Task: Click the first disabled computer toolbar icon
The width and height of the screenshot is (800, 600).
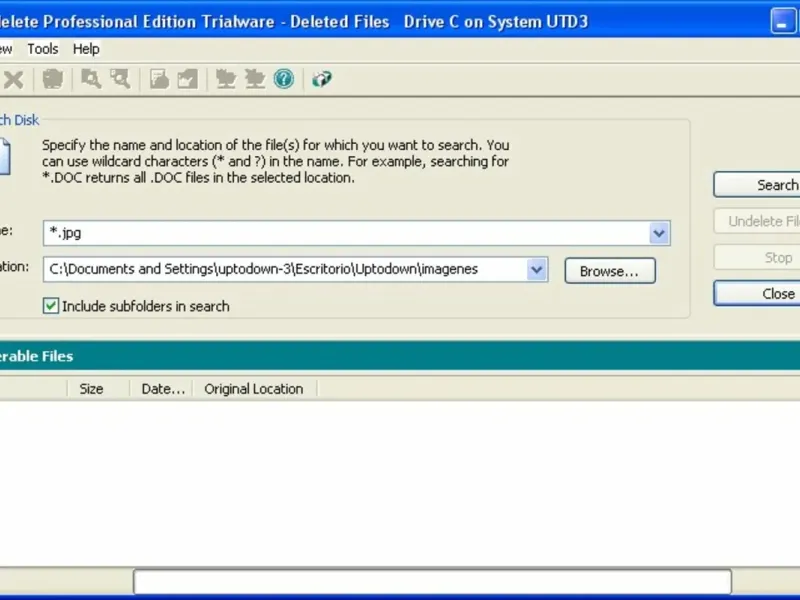Action: click(226, 79)
